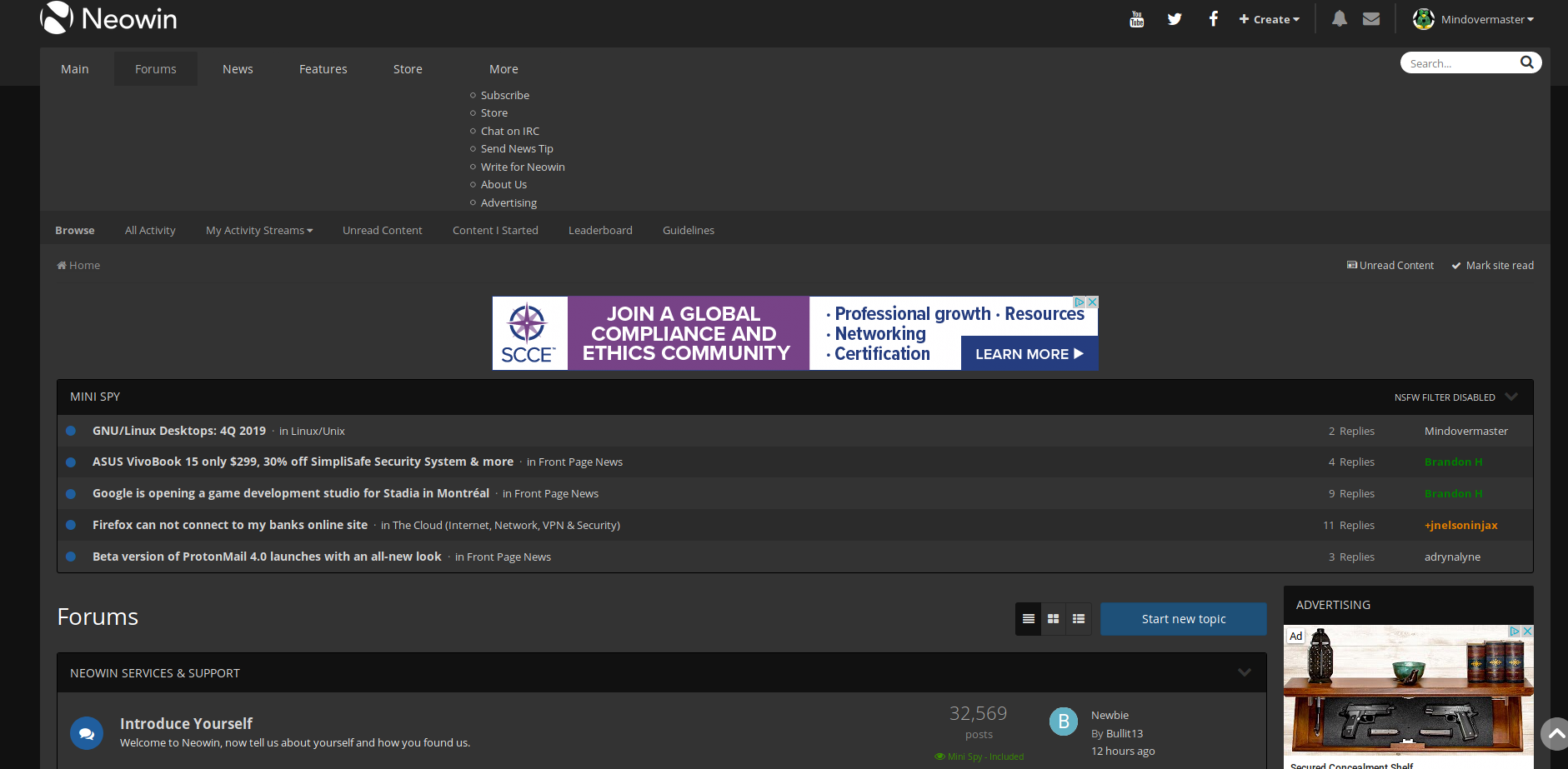This screenshot has height=769, width=1568.
Task: Open the Create dropdown menu
Action: coord(1270,19)
